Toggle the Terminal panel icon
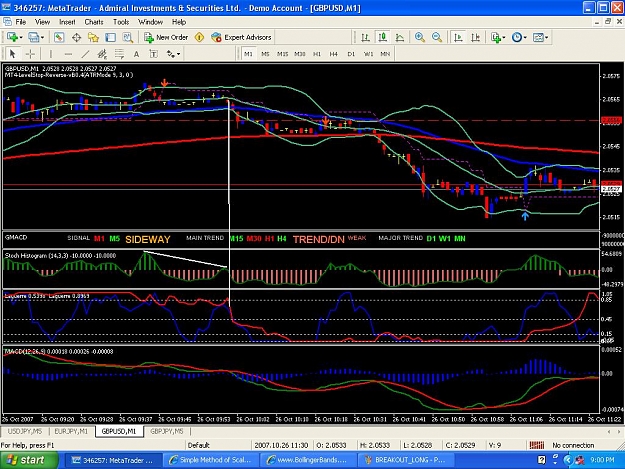625x469 pixels. [110, 37]
